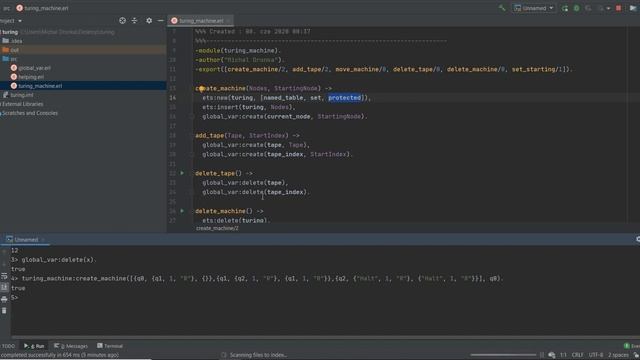The image size is (640, 360).
Task: Expand Scratches and Consoles node
Action: click(x=29, y=113)
